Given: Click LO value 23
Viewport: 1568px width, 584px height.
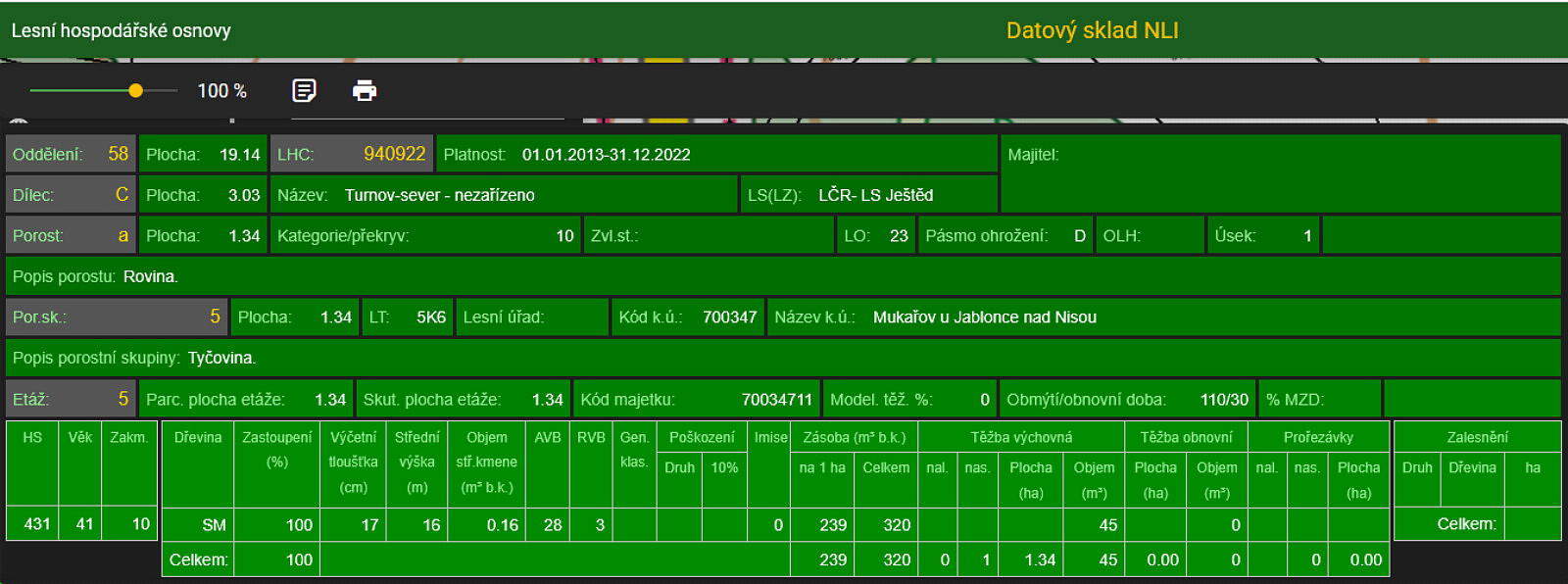Looking at the screenshot, I should pos(899,236).
